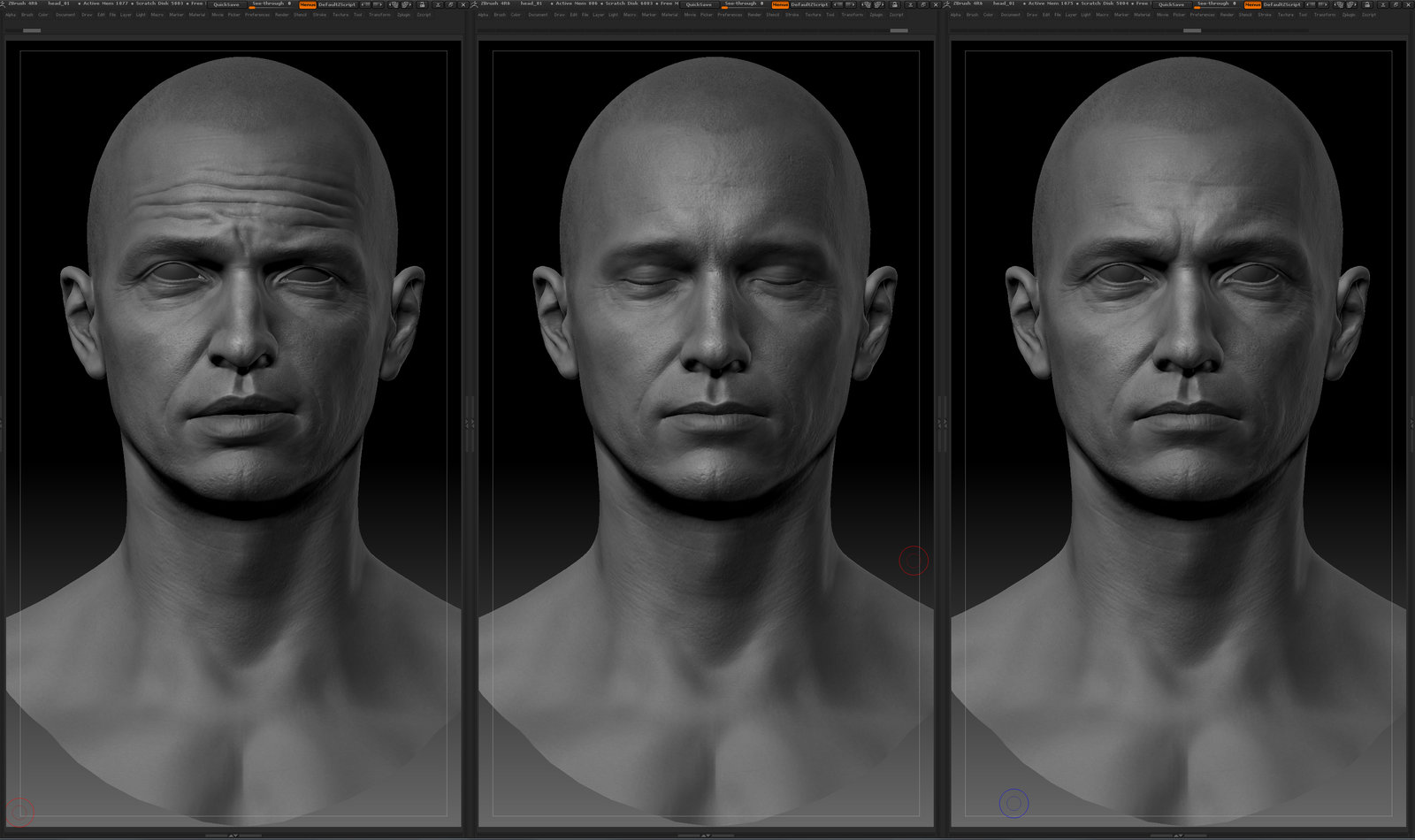Screen dimensions: 1415x840
Task: Open the Zscript menu in the right window
Action: [1368, 15]
